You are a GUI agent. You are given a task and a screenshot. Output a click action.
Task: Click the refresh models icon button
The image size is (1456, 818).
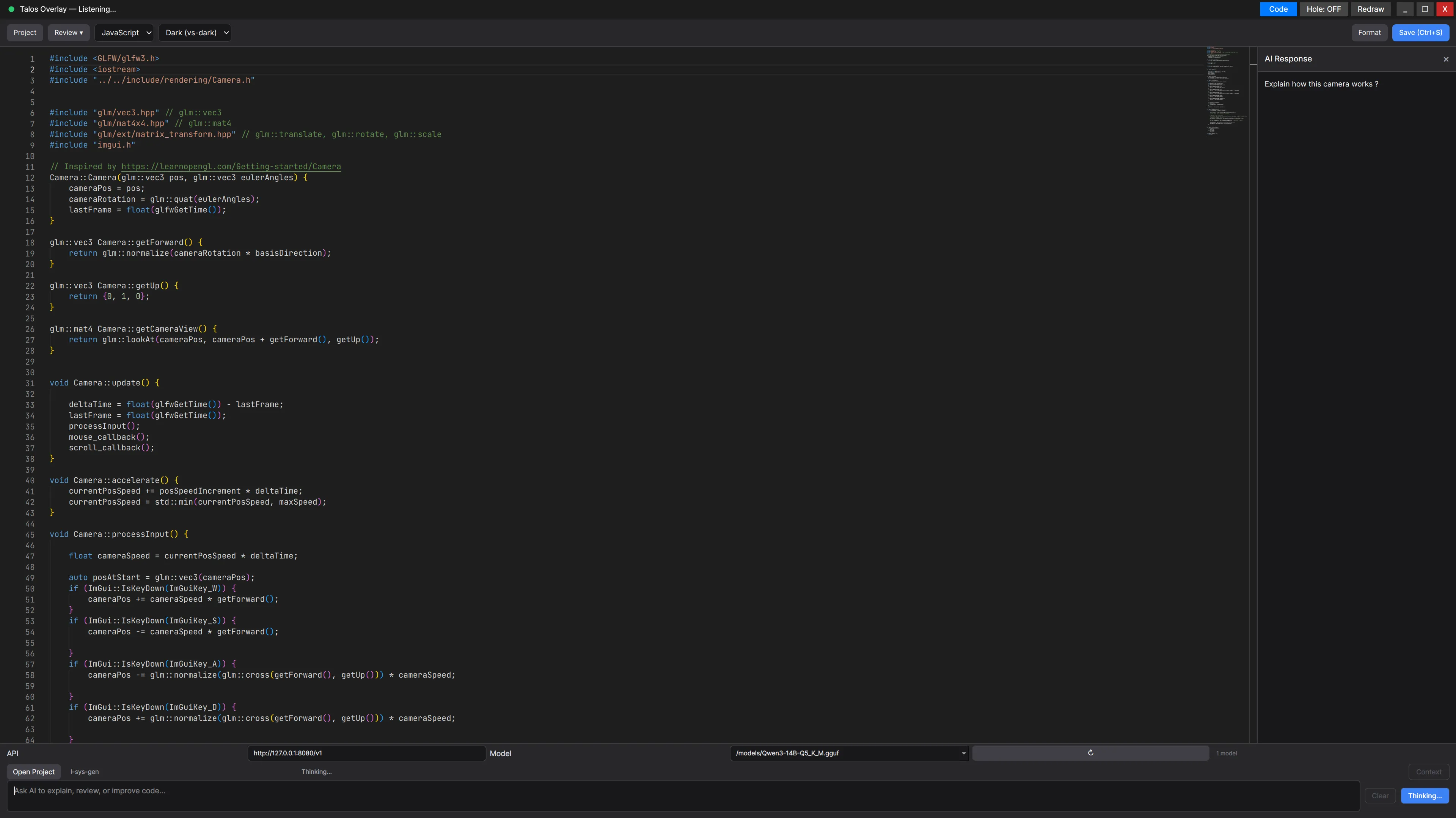pos(1090,753)
